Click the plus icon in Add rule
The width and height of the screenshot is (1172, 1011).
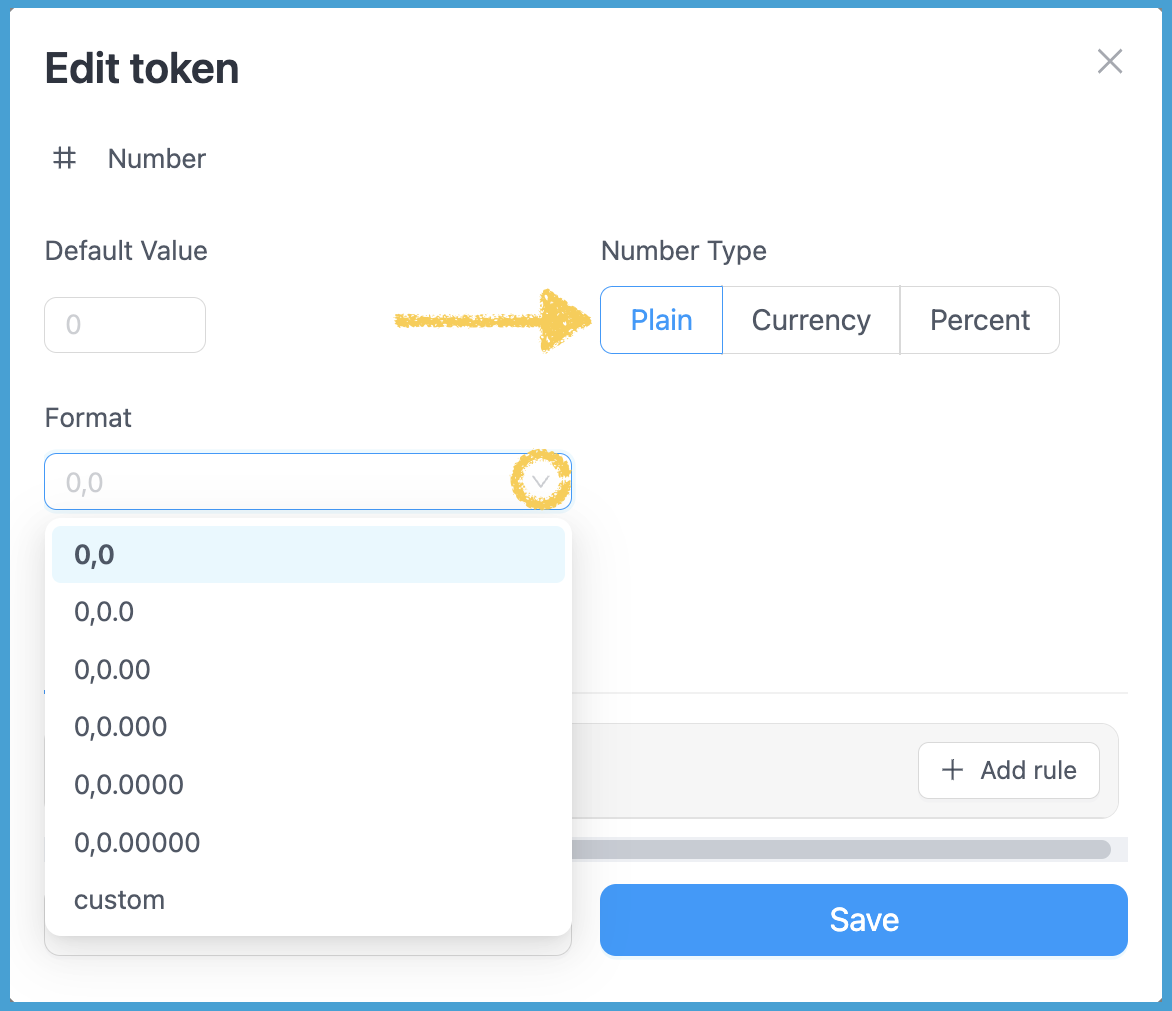point(953,770)
